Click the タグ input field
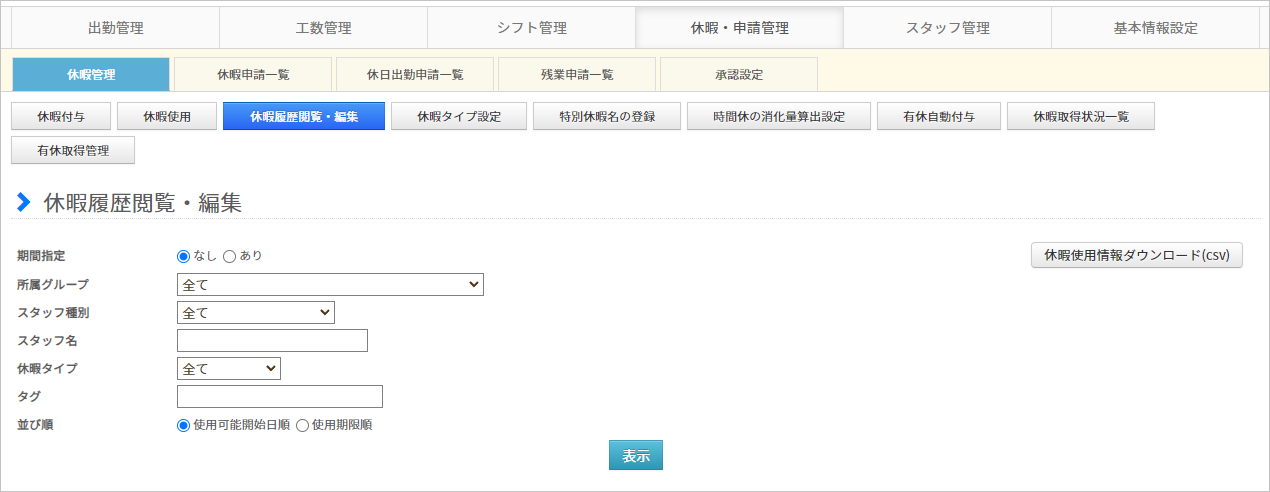Image resolution: width=1270 pixels, height=492 pixels. click(280, 397)
